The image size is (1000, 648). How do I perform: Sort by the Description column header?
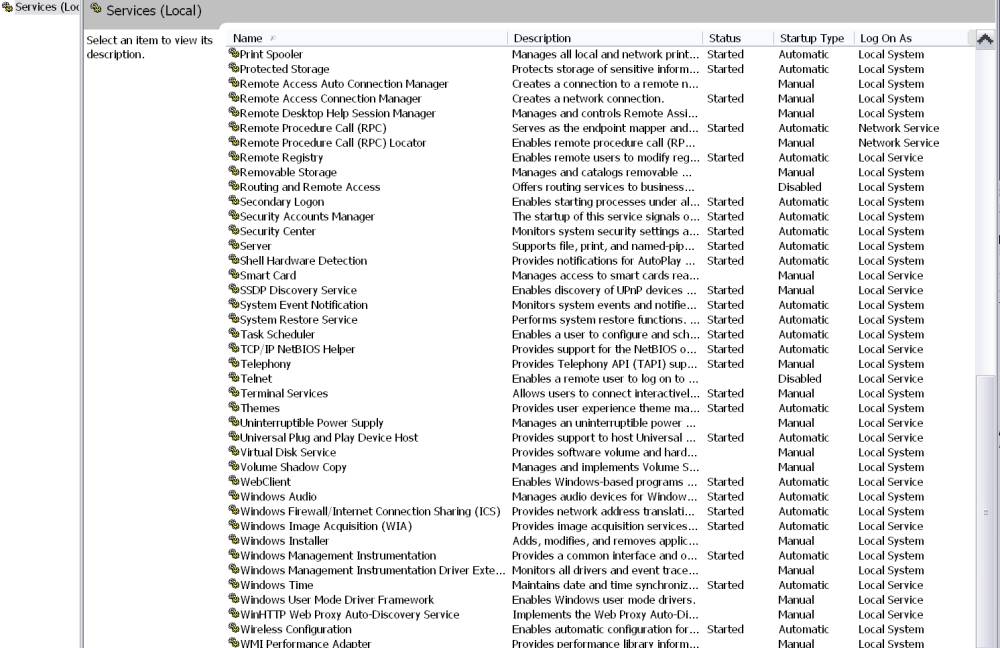click(x=605, y=38)
